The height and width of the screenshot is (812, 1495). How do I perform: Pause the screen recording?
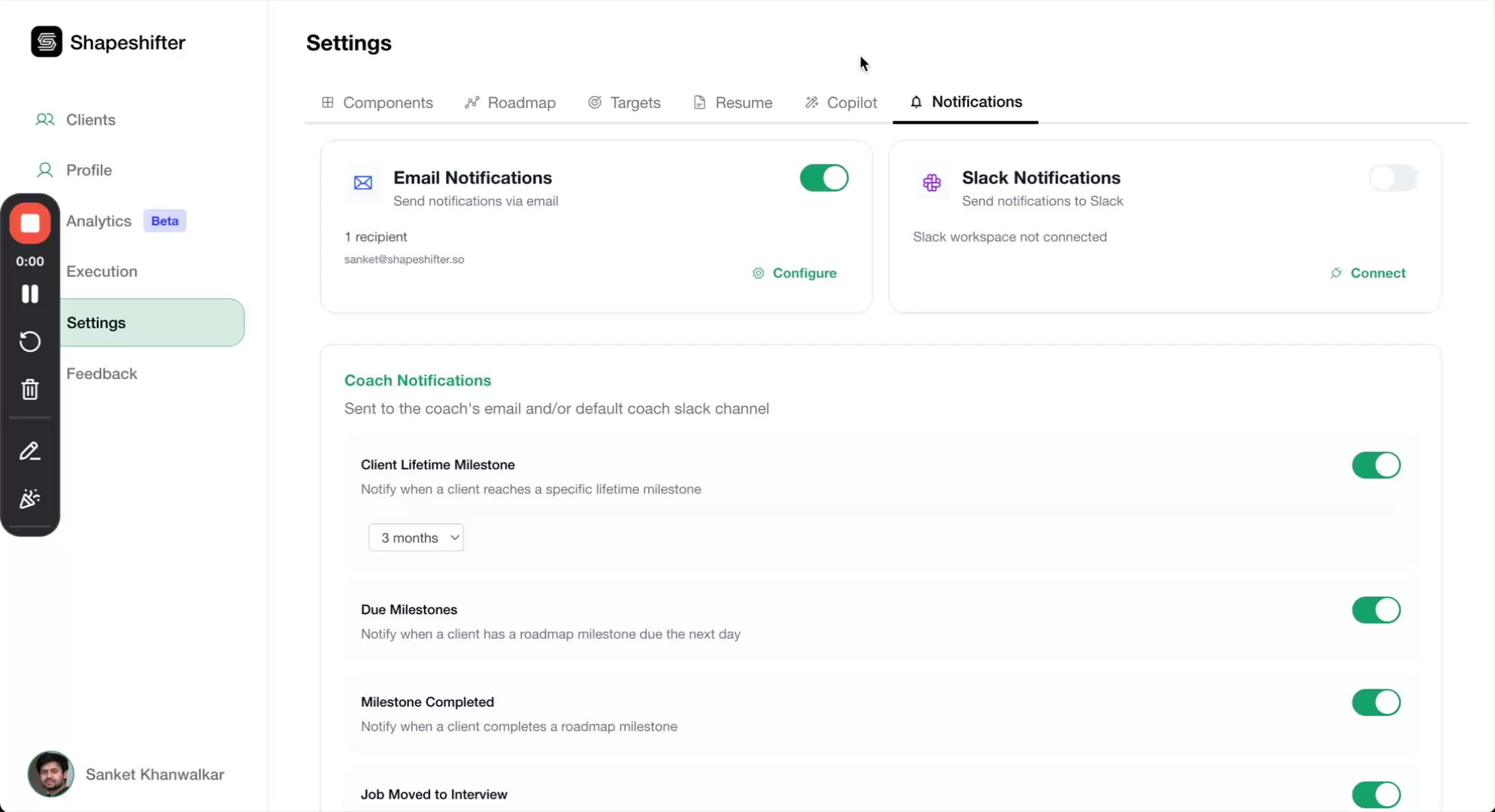coord(30,294)
